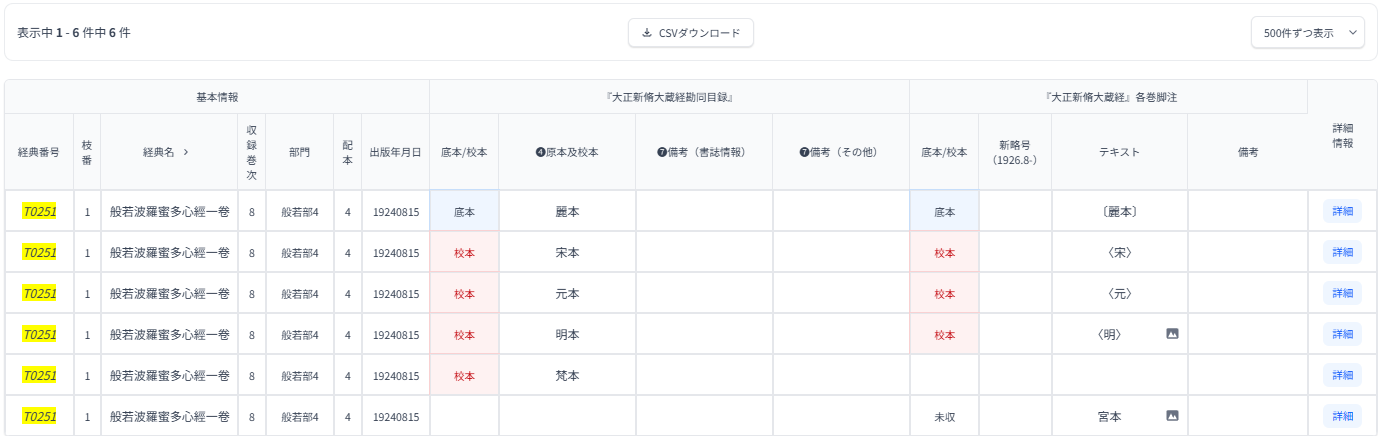Click 詳細 button in the 元本 row
This screenshot has height=436, width=1378.
1341,294
